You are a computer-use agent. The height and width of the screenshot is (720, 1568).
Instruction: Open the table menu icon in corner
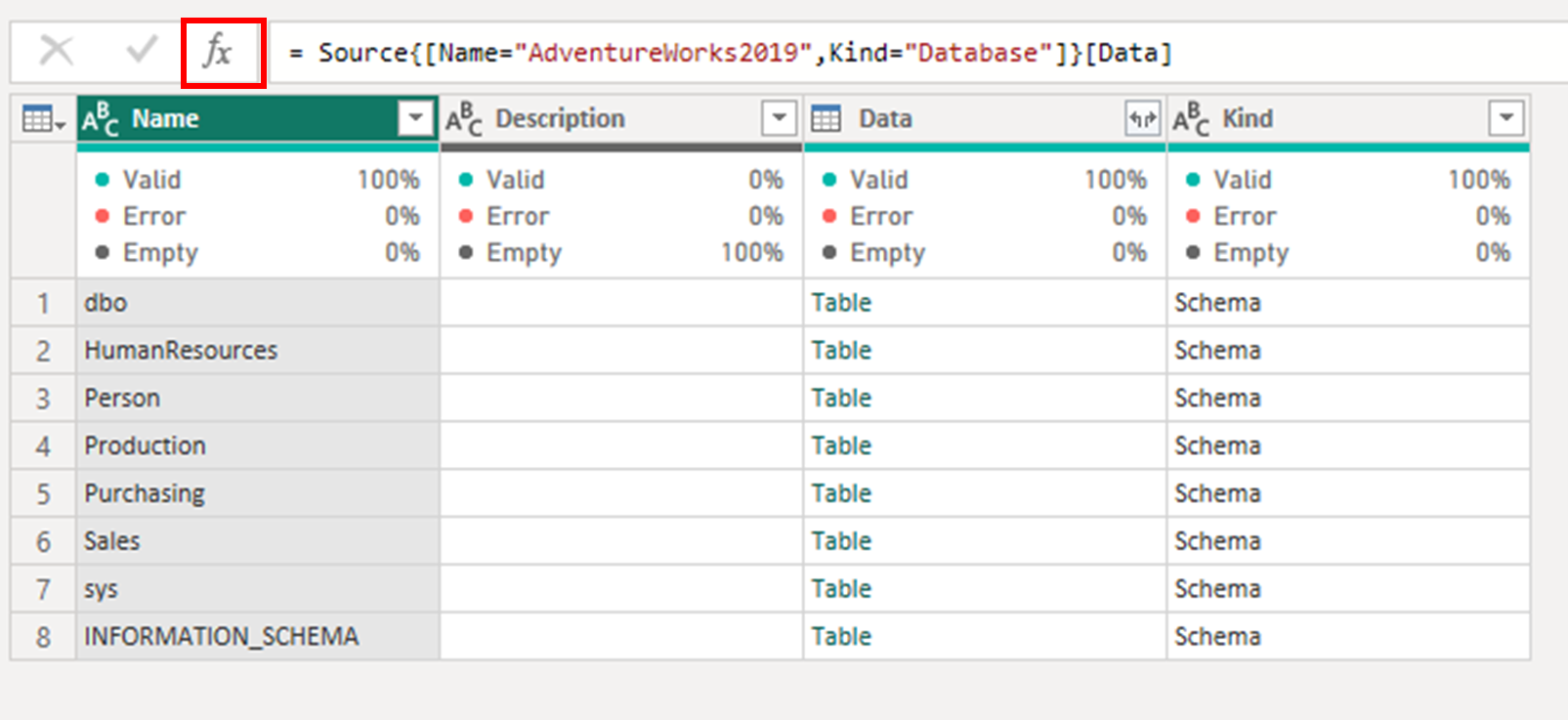point(43,119)
